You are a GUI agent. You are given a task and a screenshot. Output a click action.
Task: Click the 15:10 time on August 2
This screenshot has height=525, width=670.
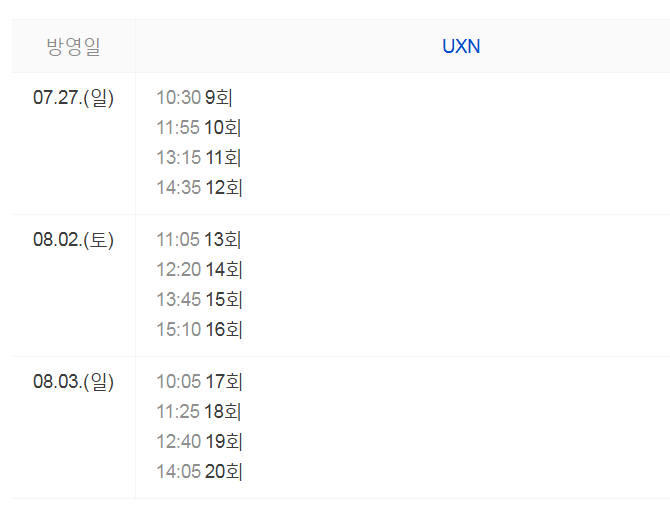(178, 330)
